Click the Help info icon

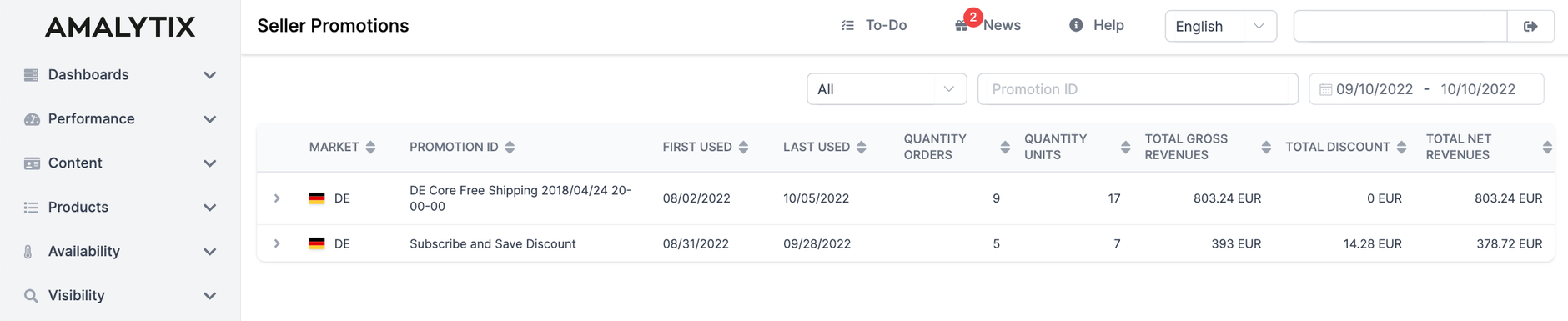[x=1076, y=25]
